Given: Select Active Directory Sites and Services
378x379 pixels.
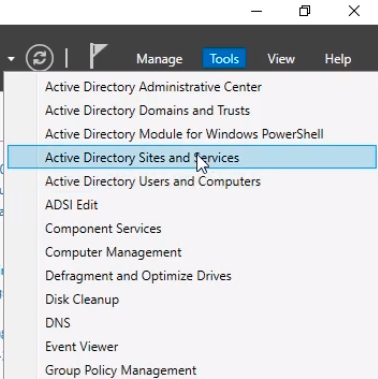Looking at the screenshot, I should click(192, 157).
